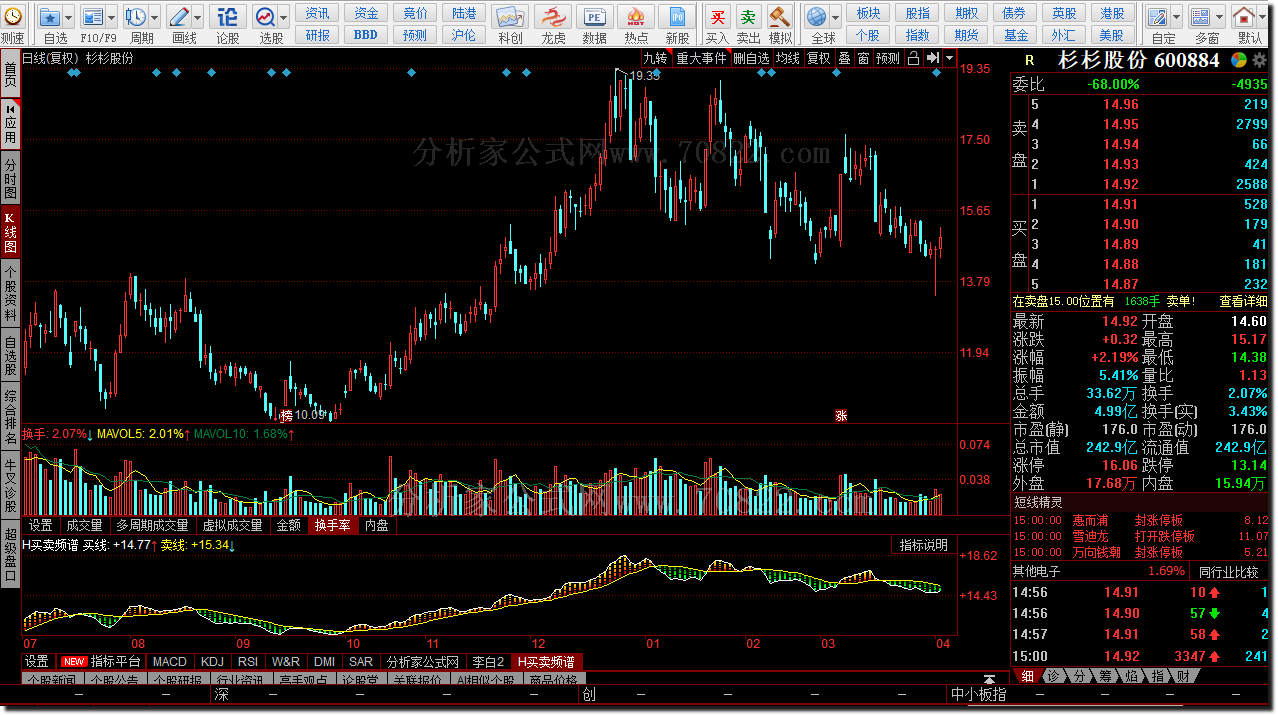Expand the 全球 globe dropdown arrow
Screen dimensions: 1278x715
click(x=836, y=17)
